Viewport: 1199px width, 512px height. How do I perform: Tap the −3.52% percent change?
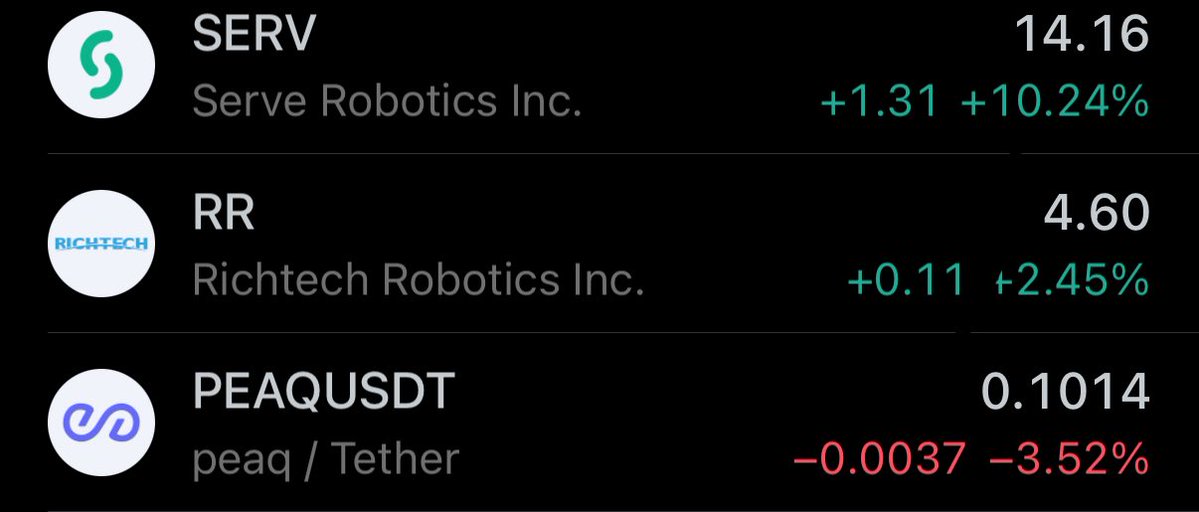(1069, 459)
